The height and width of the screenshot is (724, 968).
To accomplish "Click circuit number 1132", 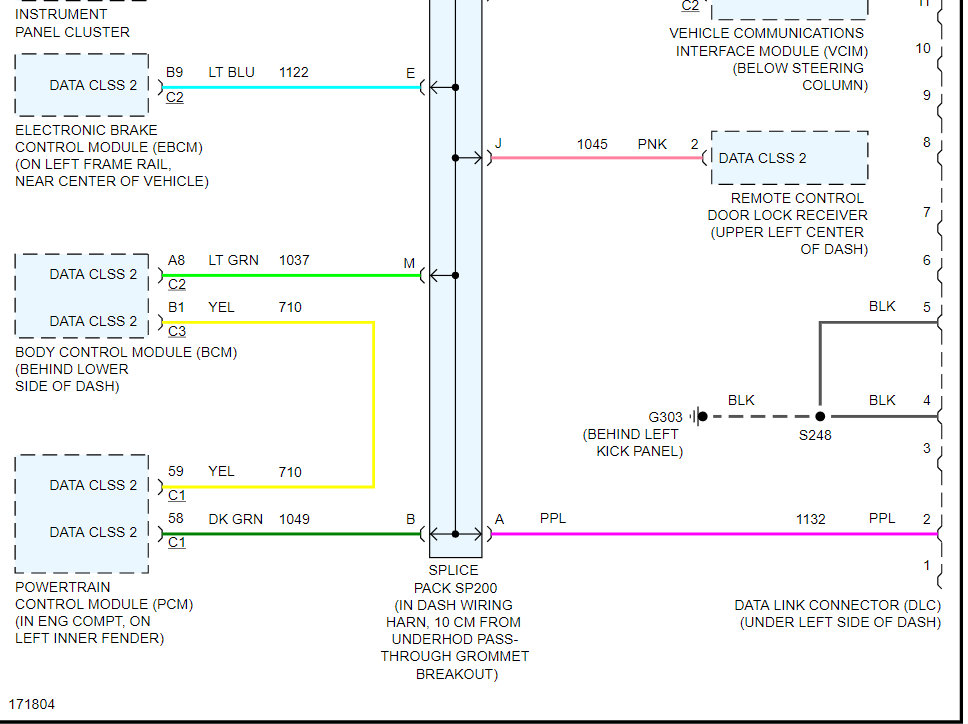I will point(811,520).
